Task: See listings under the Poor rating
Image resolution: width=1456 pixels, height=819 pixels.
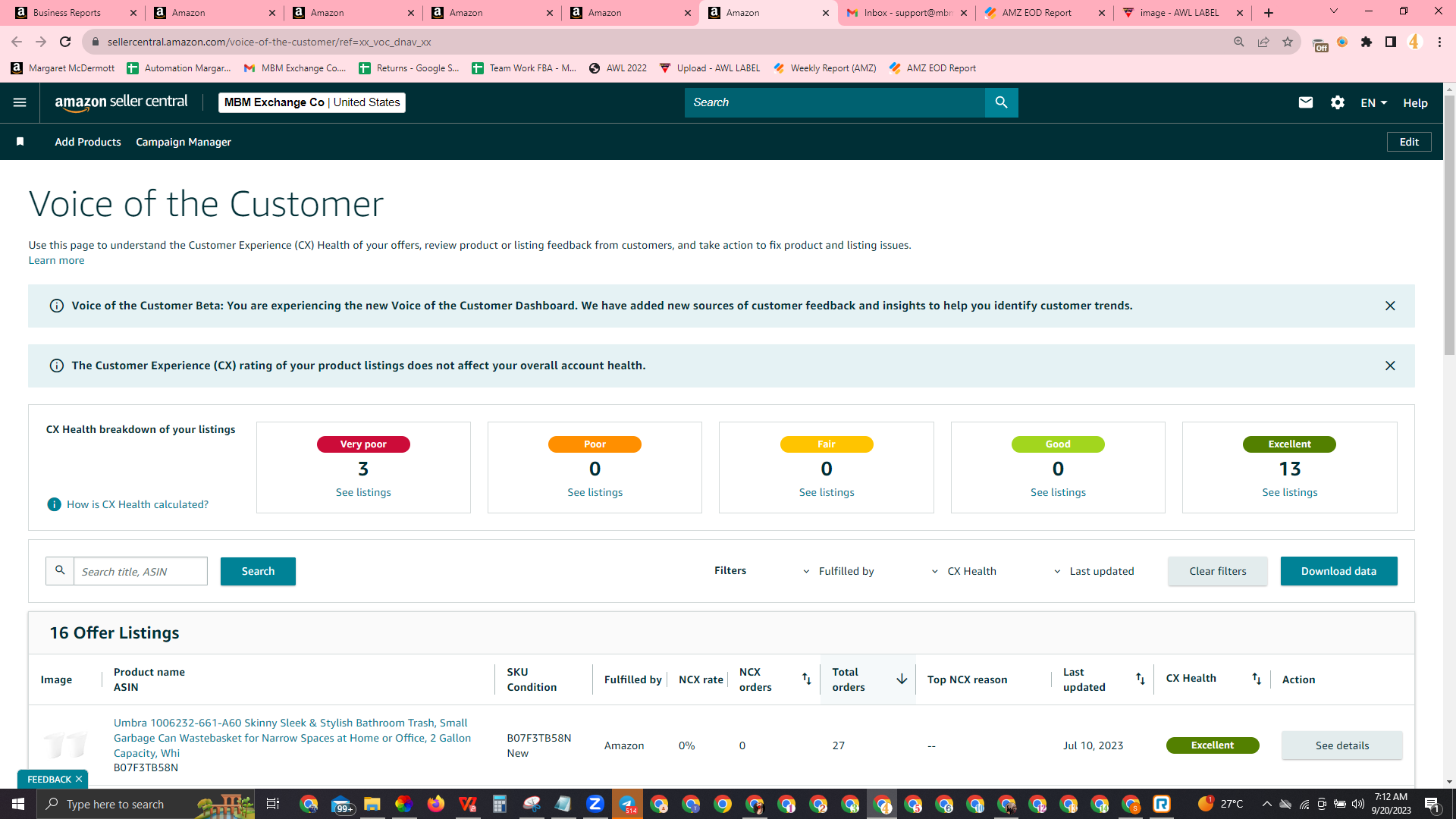Action: point(595,492)
